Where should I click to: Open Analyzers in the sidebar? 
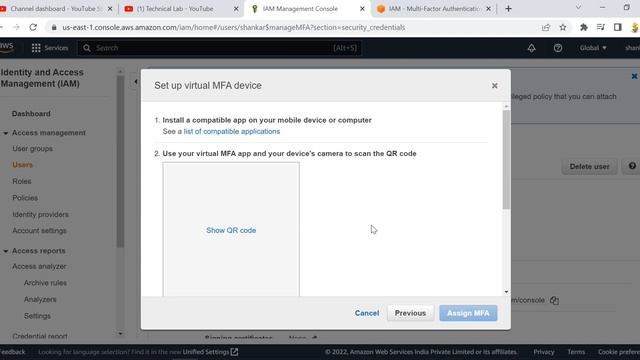pos(40,300)
